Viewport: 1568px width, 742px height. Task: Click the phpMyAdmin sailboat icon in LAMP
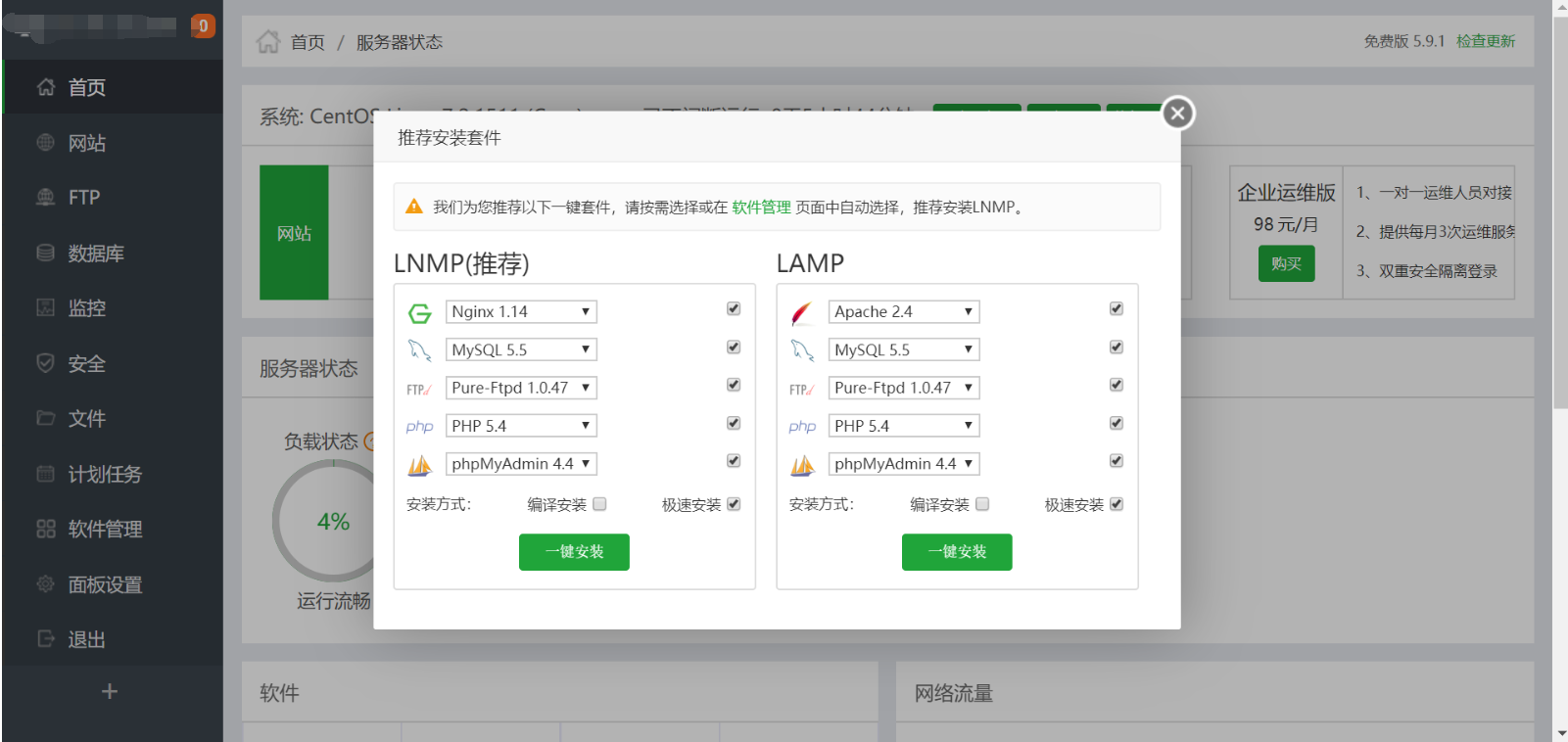click(x=802, y=466)
